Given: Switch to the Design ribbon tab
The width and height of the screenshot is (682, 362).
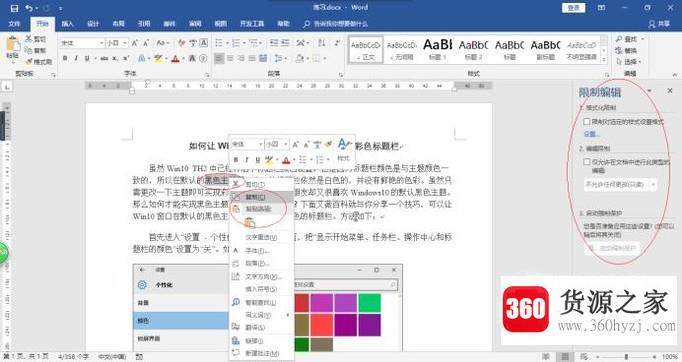Looking at the screenshot, I should (93, 24).
